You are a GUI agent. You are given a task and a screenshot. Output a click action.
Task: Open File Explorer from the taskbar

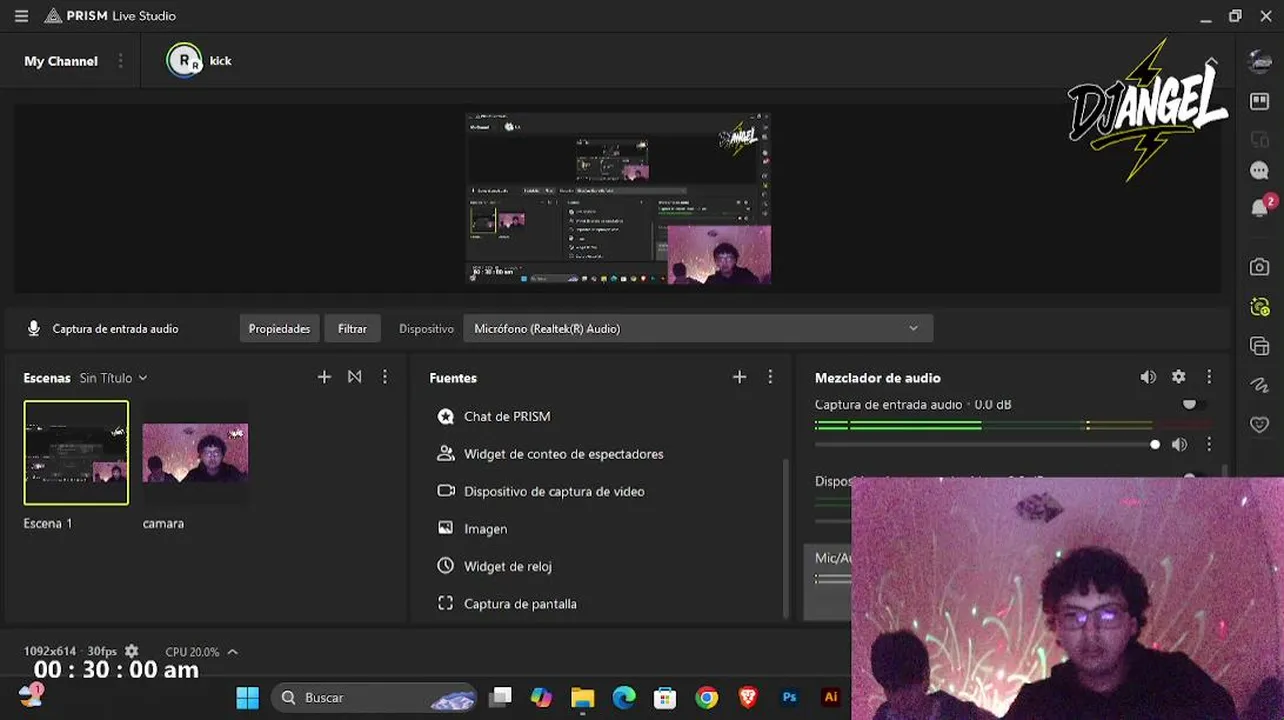click(x=582, y=697)
